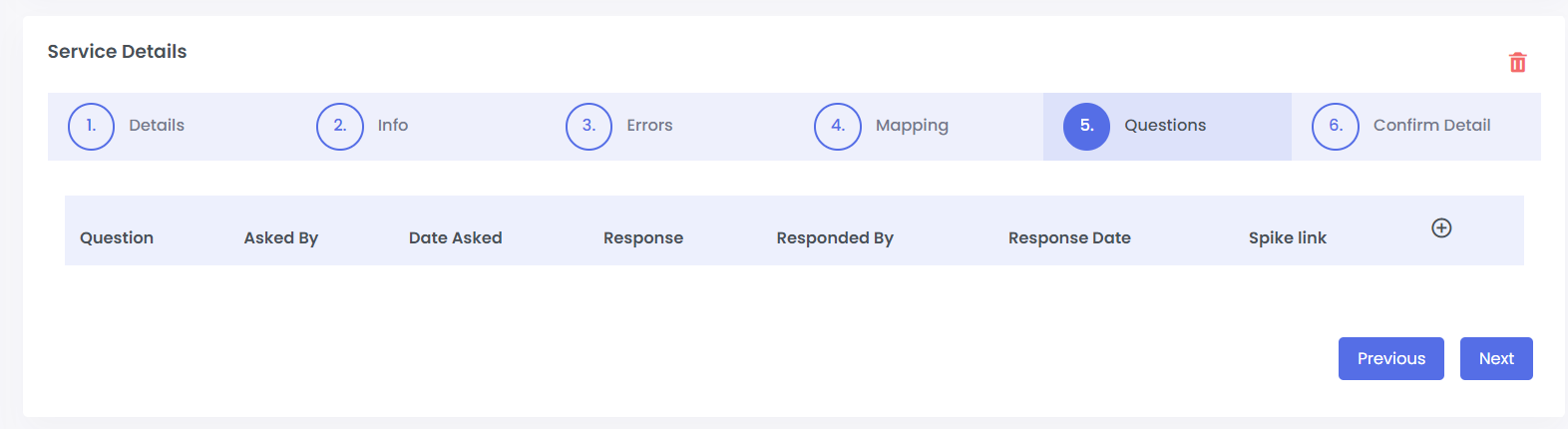The width and height of the screenshot is (1568, 429).
Task: Click the Question column header
Action: pos(117,237)
